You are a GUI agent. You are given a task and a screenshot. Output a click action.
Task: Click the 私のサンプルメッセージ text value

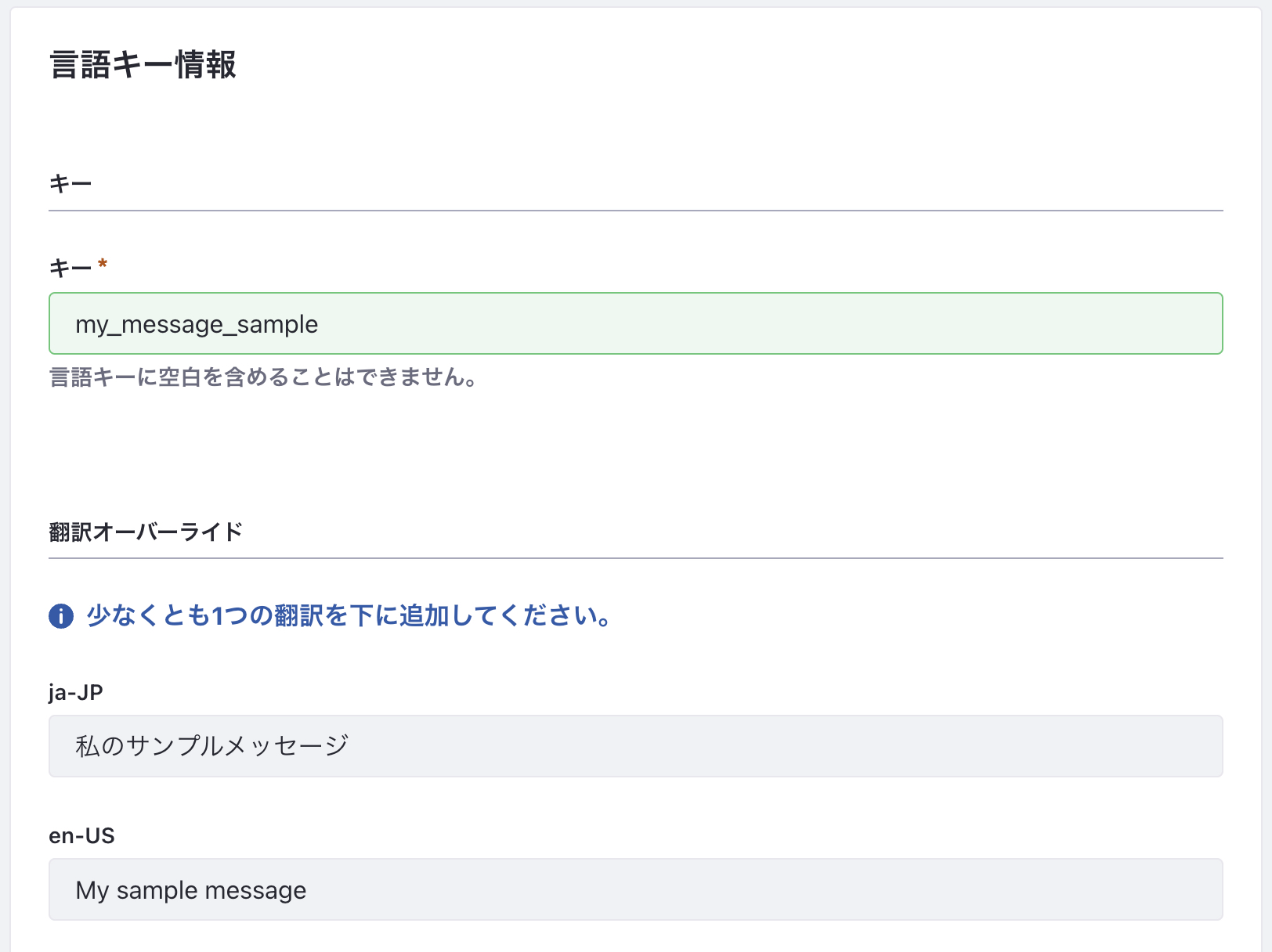[211, 745]
